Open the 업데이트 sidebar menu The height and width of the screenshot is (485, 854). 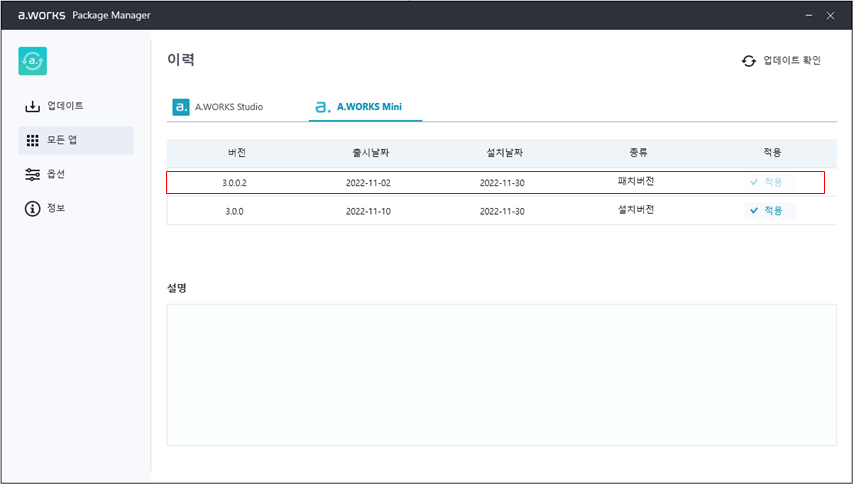tap(76, 106)
